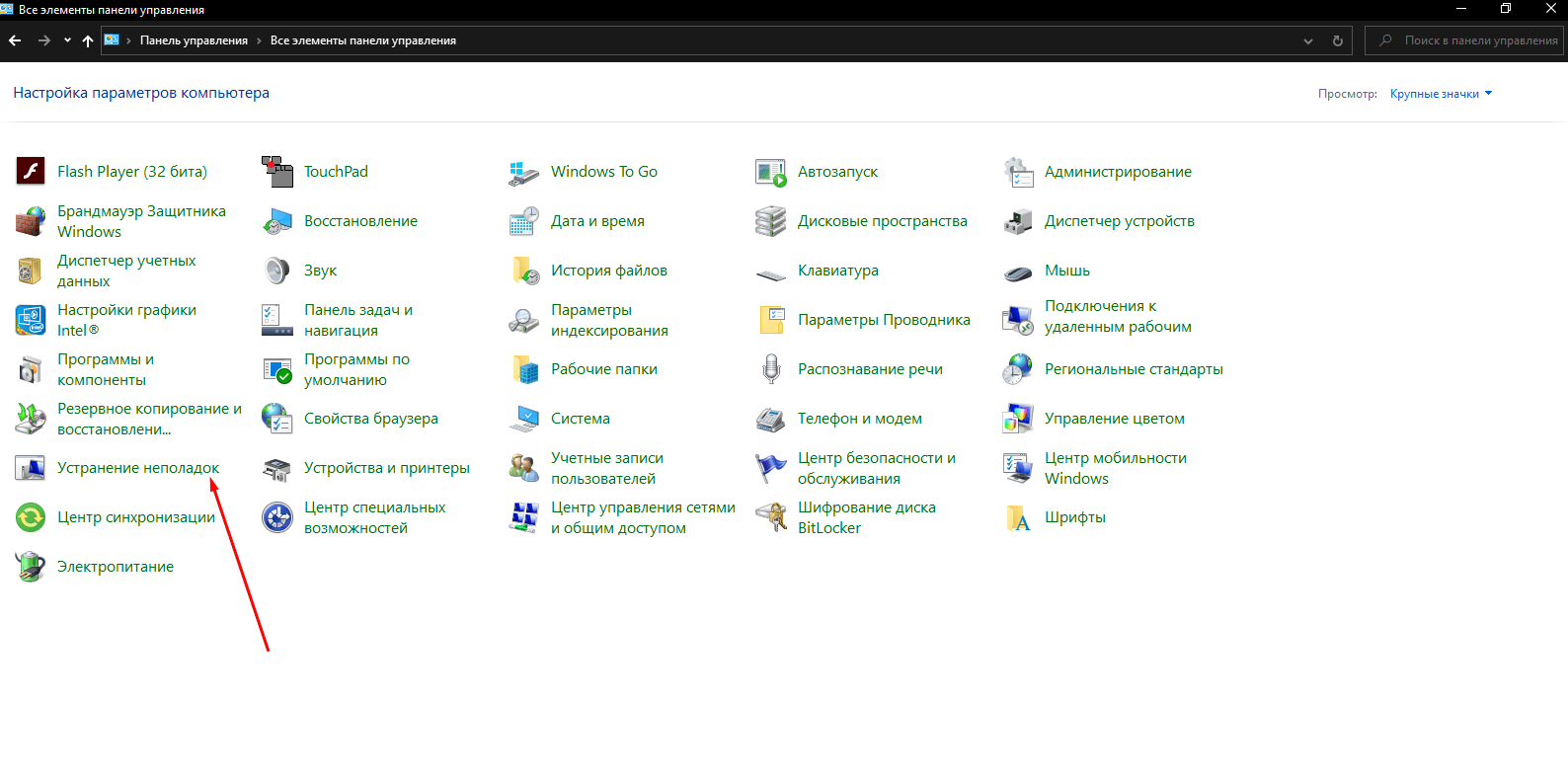Click Все элементы панели управления breadcrumb

coord(363,40)
